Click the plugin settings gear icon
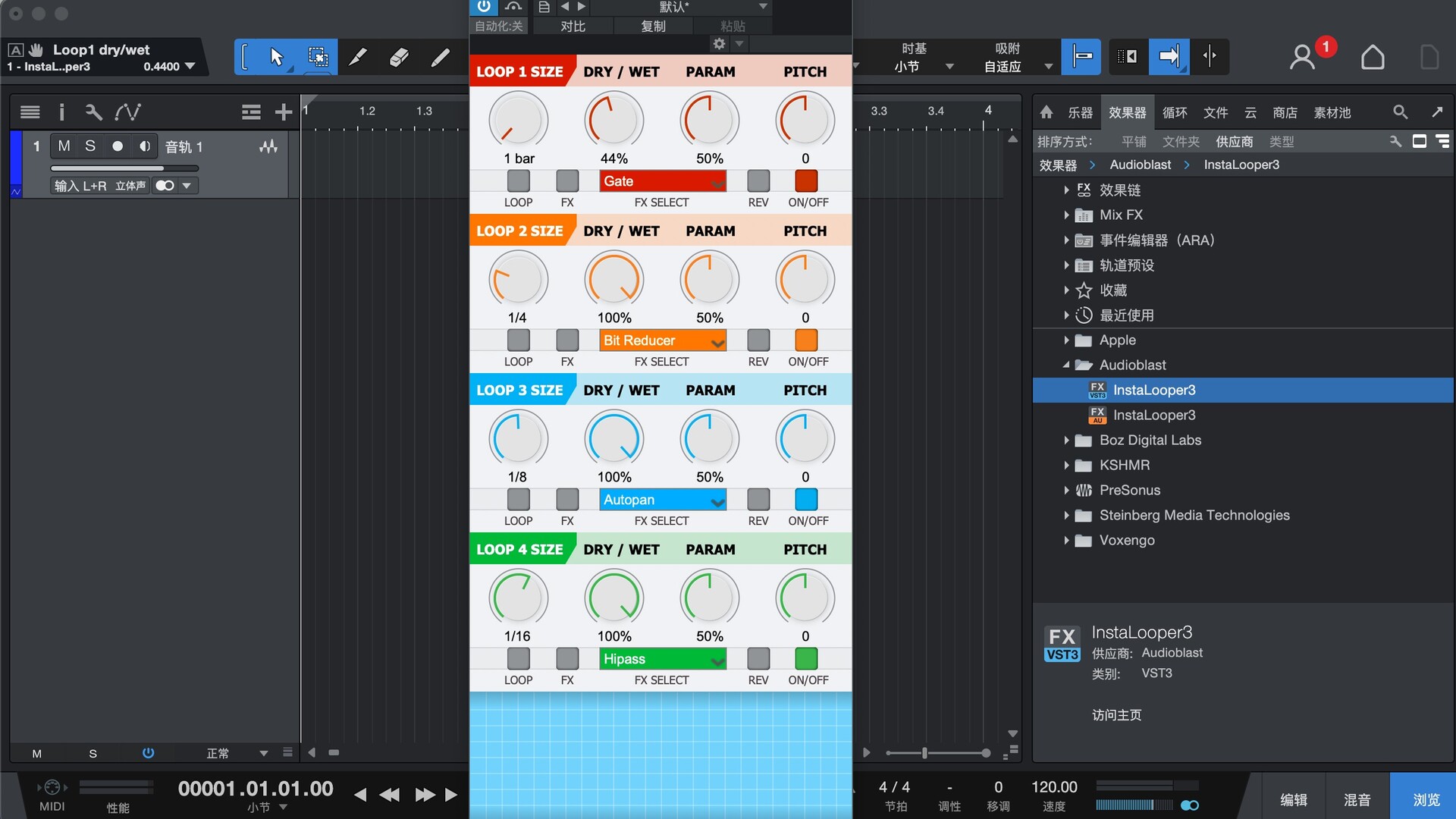The height and width of the screenshot is (819, 1456). coord(718,43)
